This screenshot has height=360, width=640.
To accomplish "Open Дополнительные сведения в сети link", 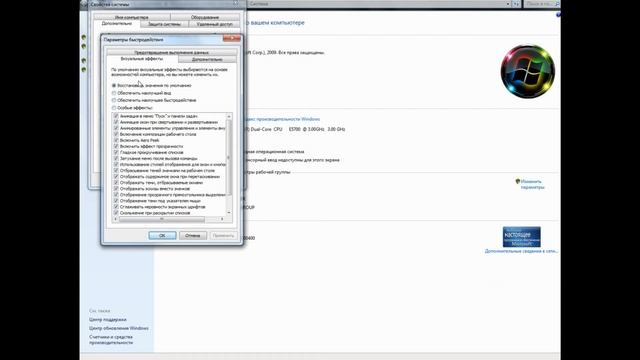I will [521, 251].
